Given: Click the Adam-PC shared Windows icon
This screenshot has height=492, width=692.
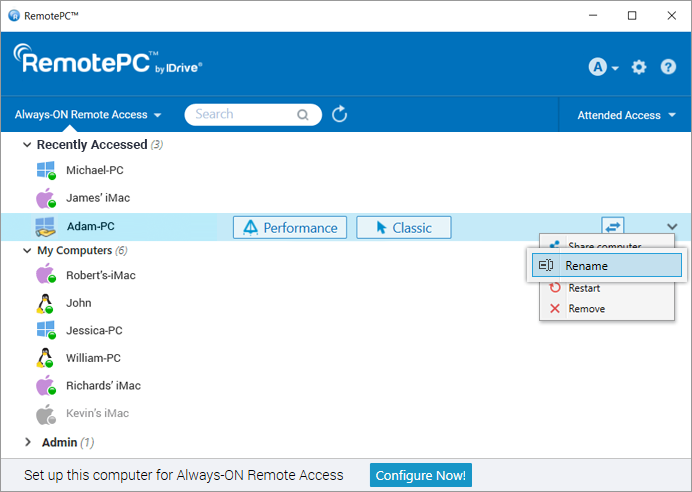Looking at the screenshot, I should tap(45, 227).
